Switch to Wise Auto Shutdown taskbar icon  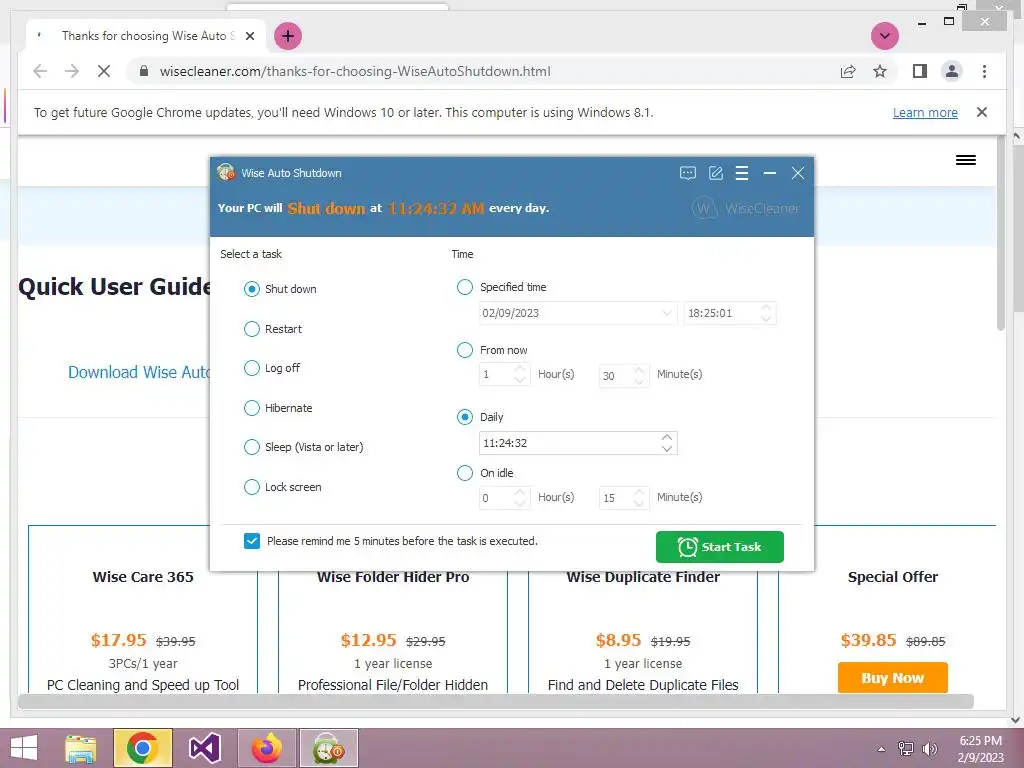click(x=329, y=748)
